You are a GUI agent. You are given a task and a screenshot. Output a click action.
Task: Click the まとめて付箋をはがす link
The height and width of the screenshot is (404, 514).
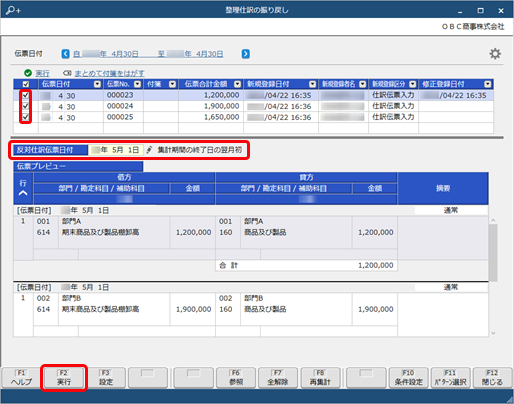click(x=109, y=73)
